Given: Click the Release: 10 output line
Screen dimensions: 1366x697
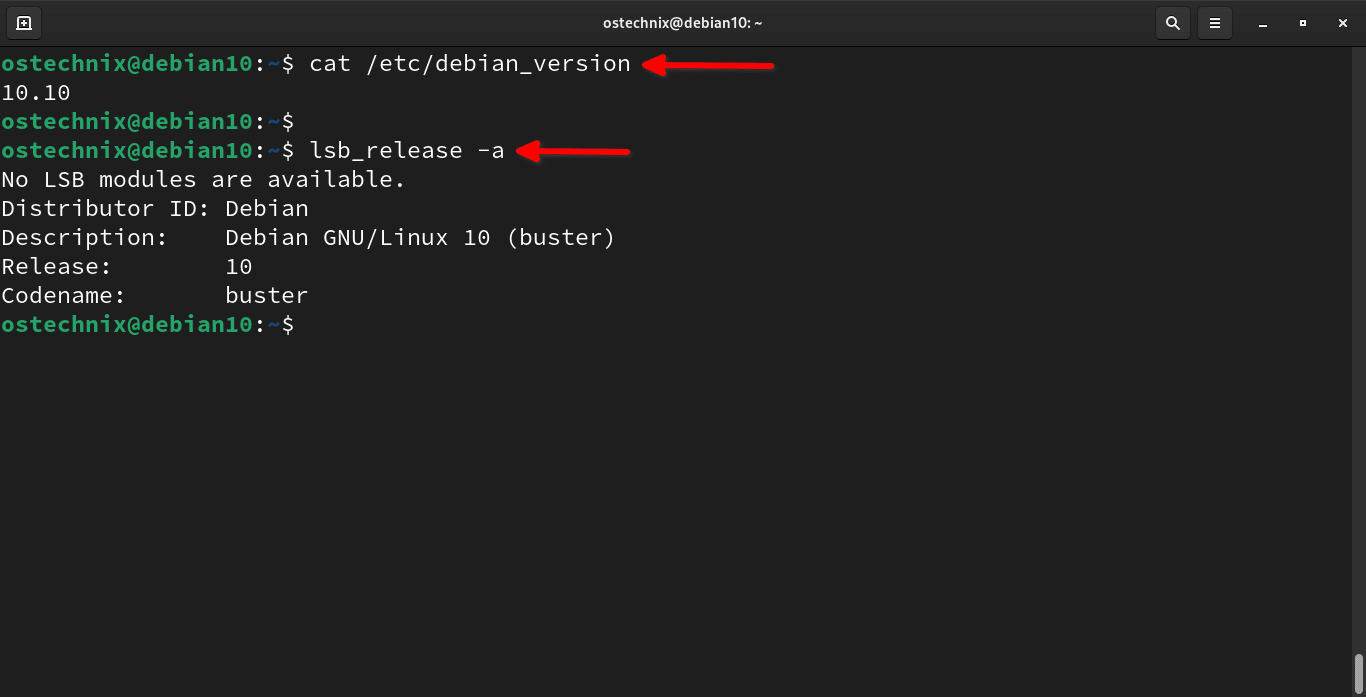Looking at the screenshot, I should (120, 266).
